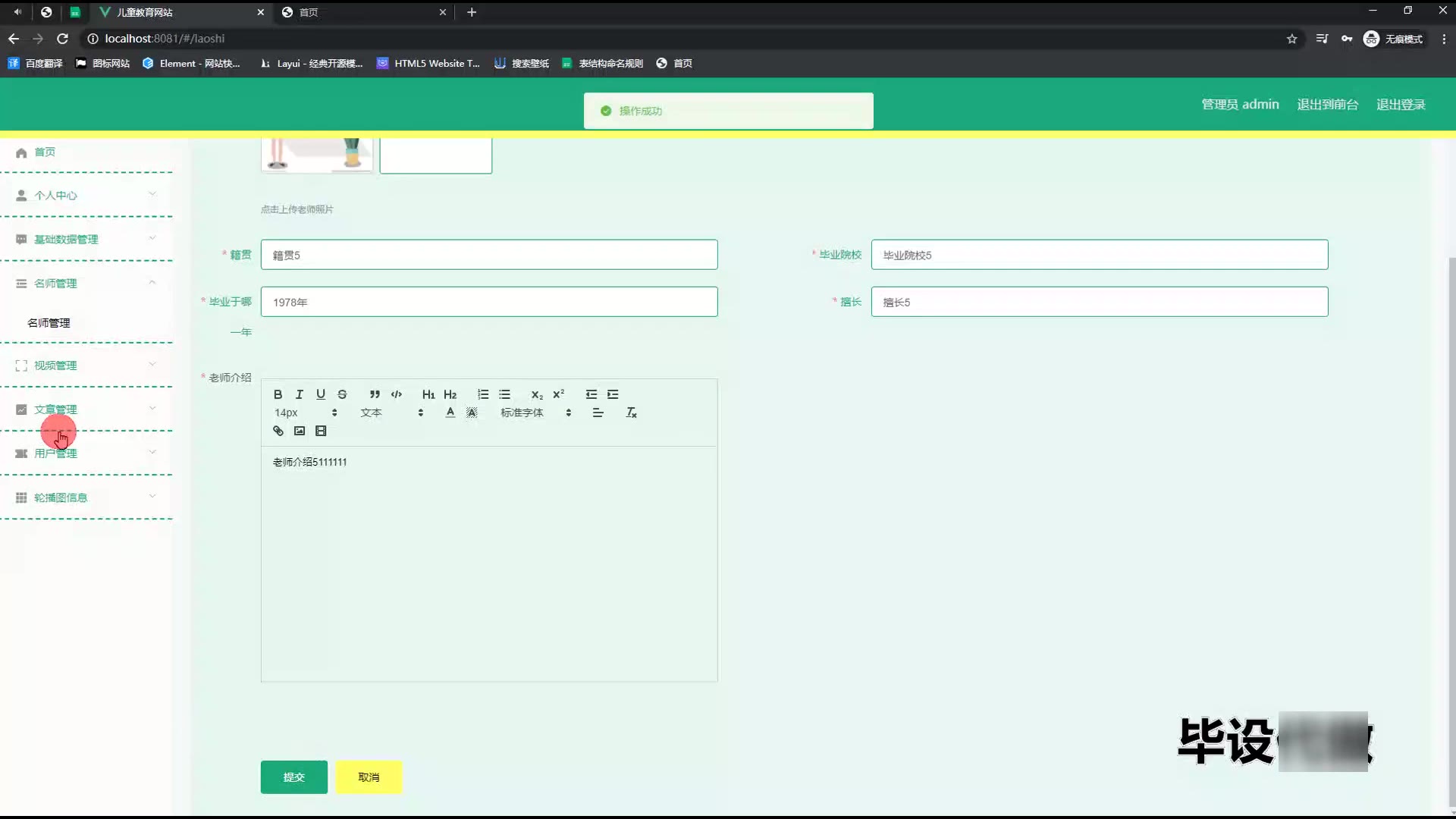The image size is (1456, 819).
Task: Click the page vertical scrollbar
Action: pyautogui.click(x=1451, y=531)
